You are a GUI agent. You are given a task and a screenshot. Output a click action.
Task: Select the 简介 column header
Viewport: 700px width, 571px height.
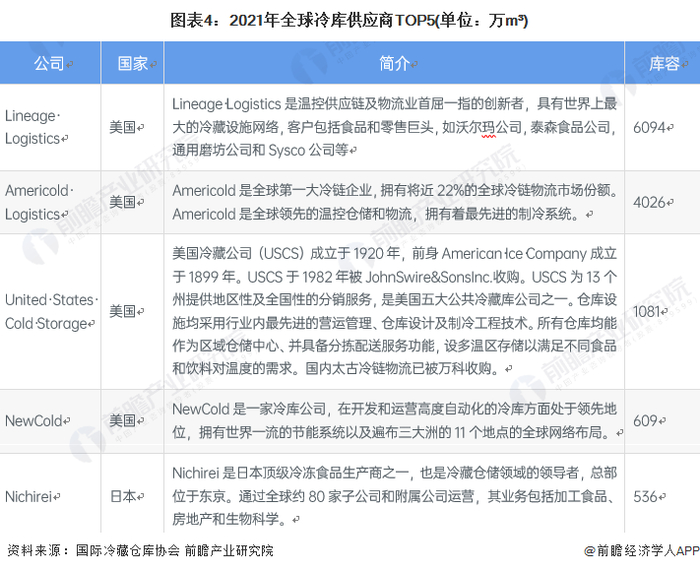click(394, 63)
